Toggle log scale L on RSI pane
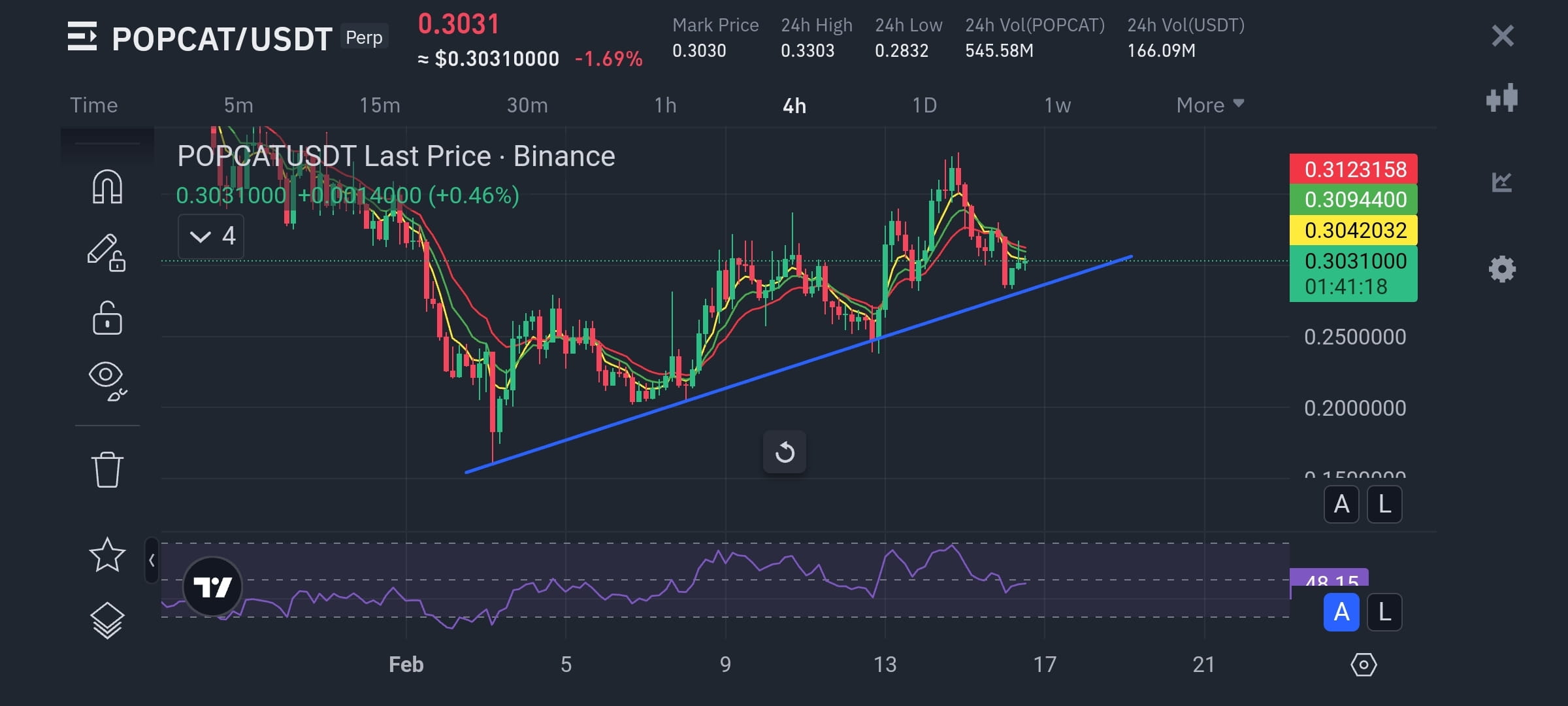This screenshot has width=1568, height=706. (1384, 613)
